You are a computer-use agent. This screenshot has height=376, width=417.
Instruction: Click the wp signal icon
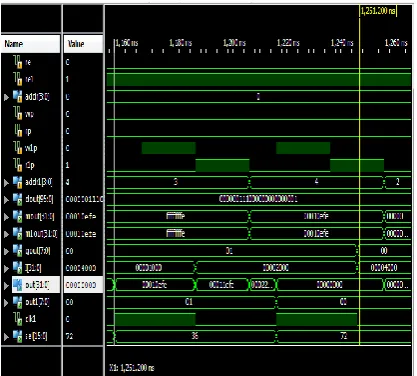(18, 114)
